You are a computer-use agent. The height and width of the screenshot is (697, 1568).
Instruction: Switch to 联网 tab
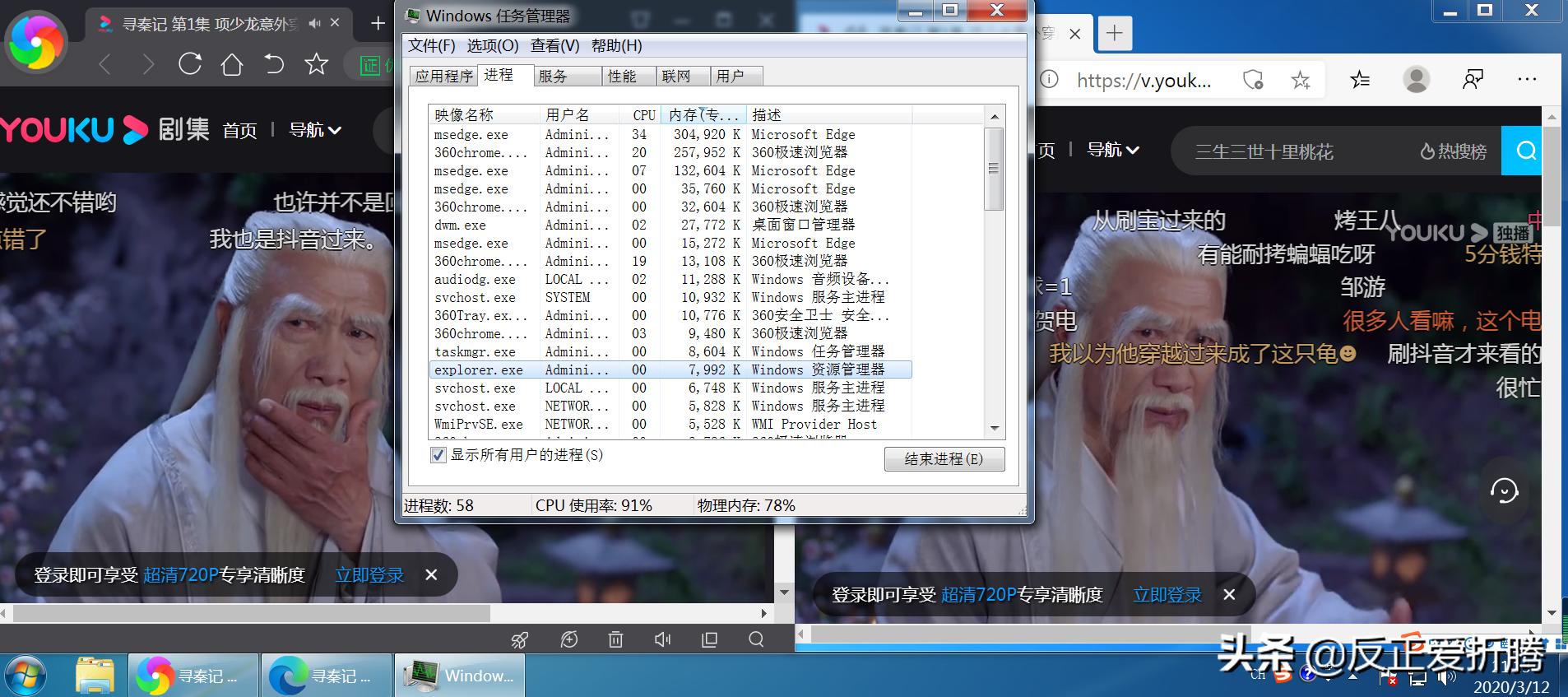pyautogui.click(x=683, y=77)
